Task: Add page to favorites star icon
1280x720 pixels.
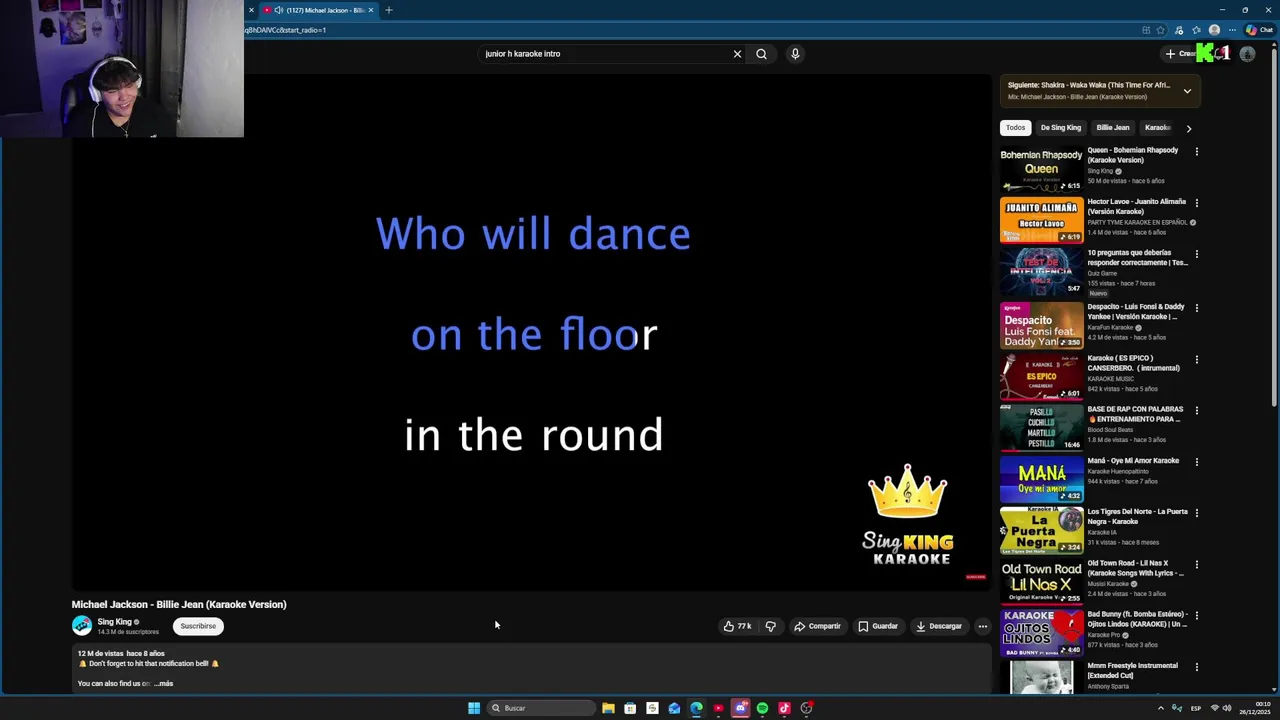Action: tap(1161, 30)
